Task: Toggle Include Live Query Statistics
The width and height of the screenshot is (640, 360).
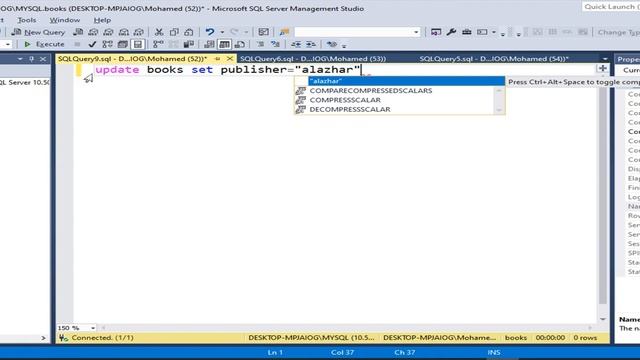Action: pyautogui.click(x=173, y=44)
